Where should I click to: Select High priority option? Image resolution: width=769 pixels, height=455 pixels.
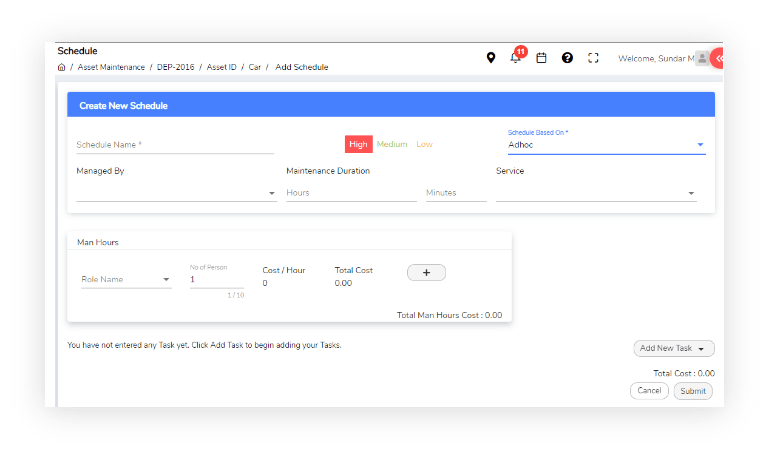click(358, 144)
